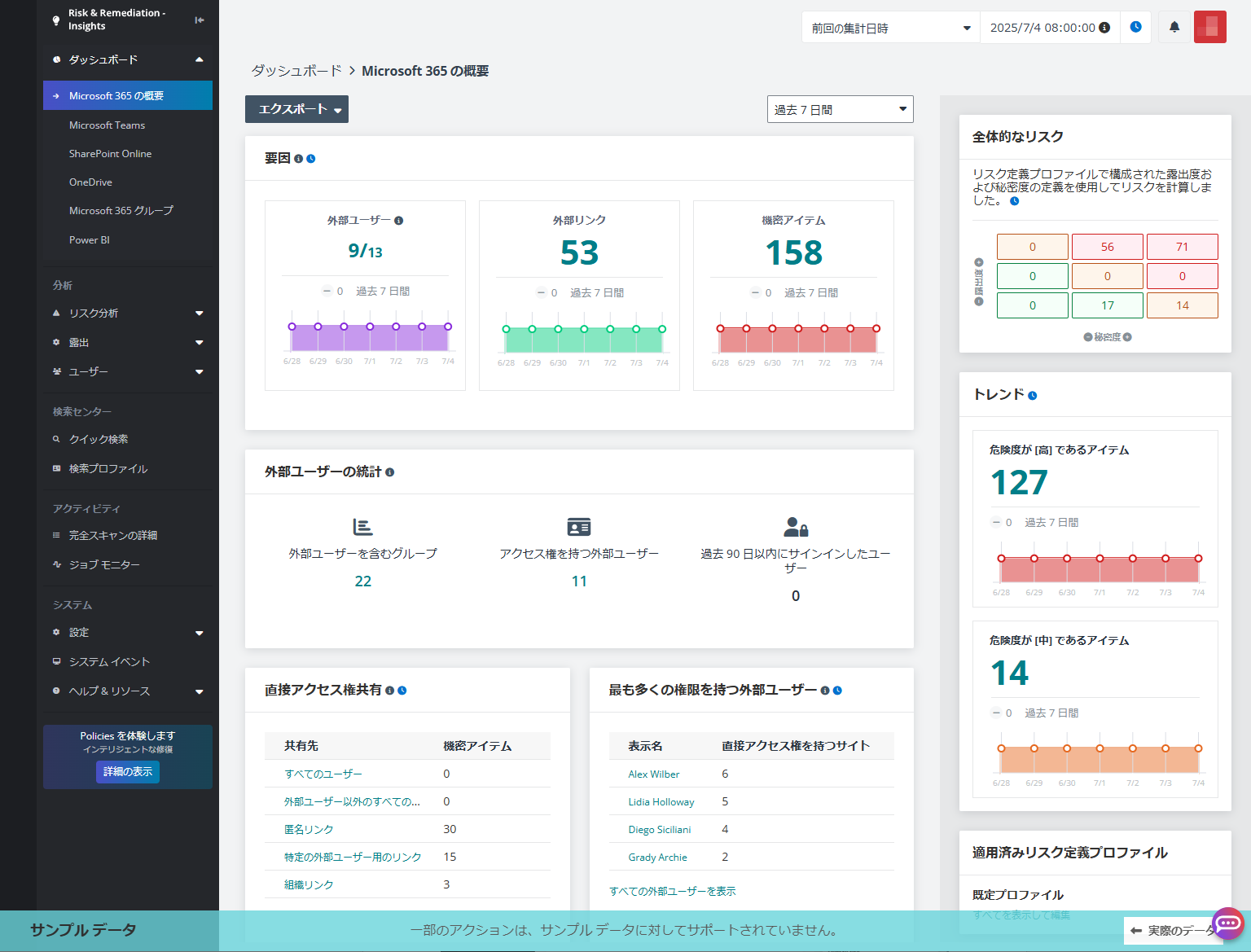Click the plus icon above the 露出度 axis label
1251x952 pixels.
click(979, 262)
